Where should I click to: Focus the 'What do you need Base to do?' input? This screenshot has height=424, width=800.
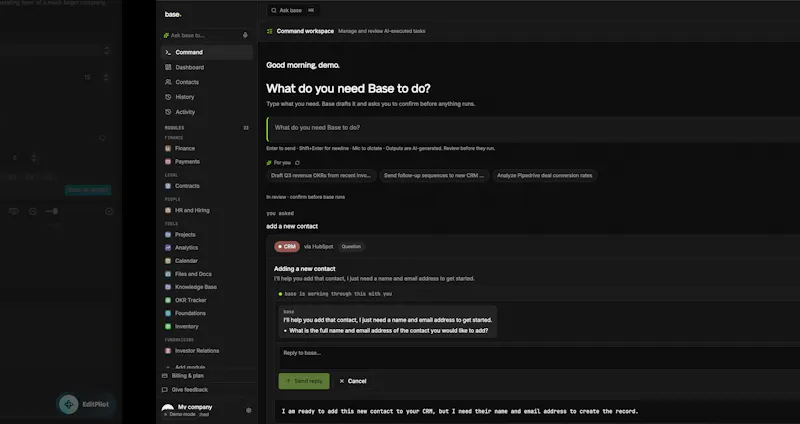533,128
